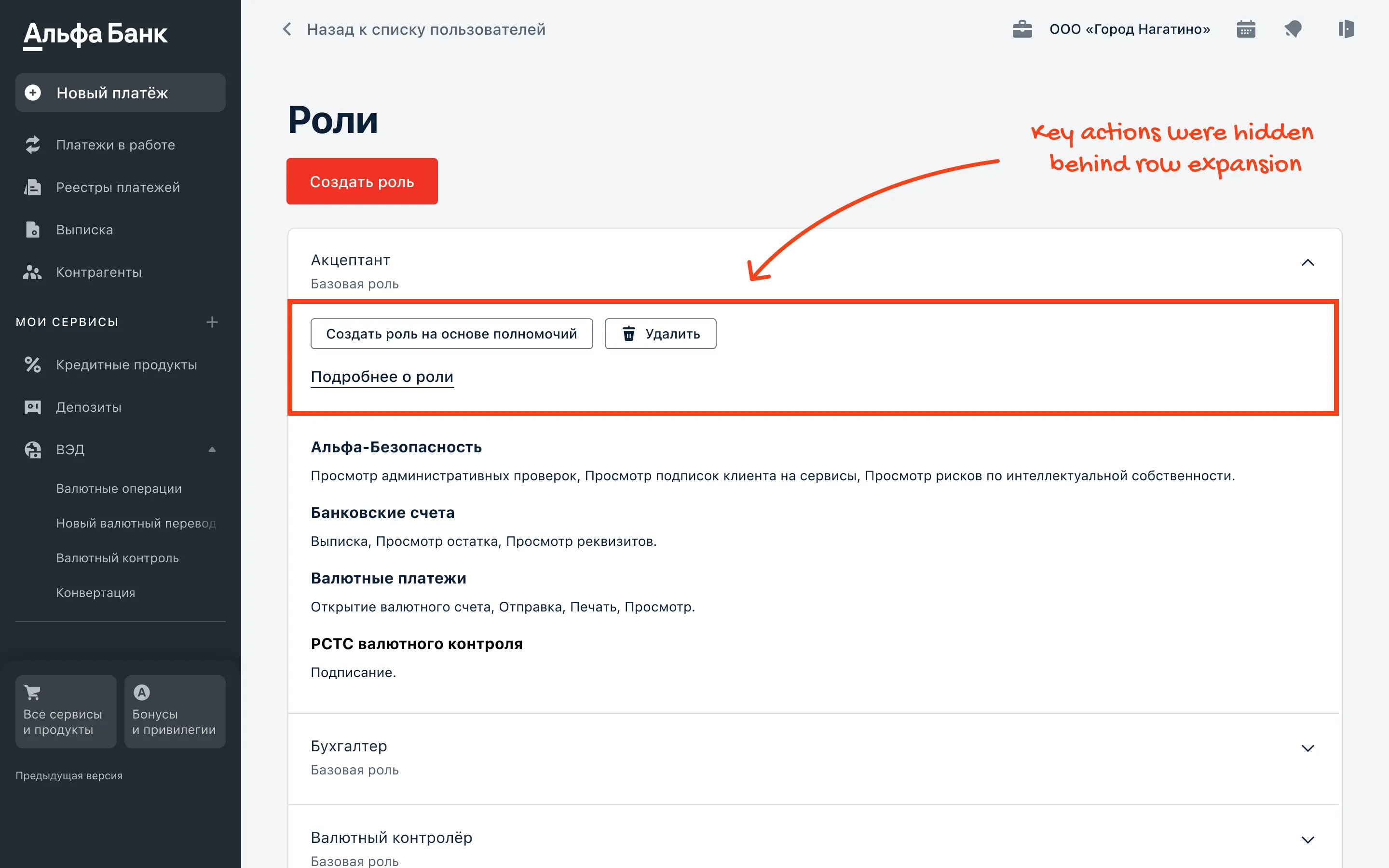Click the plus icon in Новый платёж

33,93
